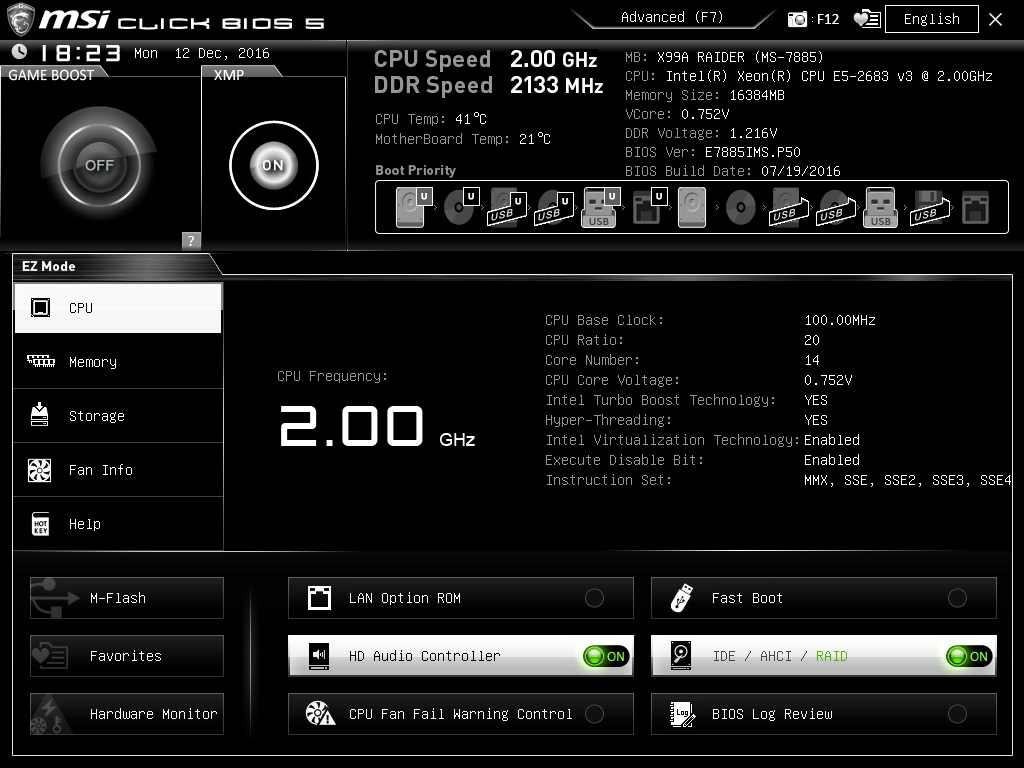This screenshot has width=1024, height=768.
Task: Select legacy CD/DVD boot icon
Action: 741,208
